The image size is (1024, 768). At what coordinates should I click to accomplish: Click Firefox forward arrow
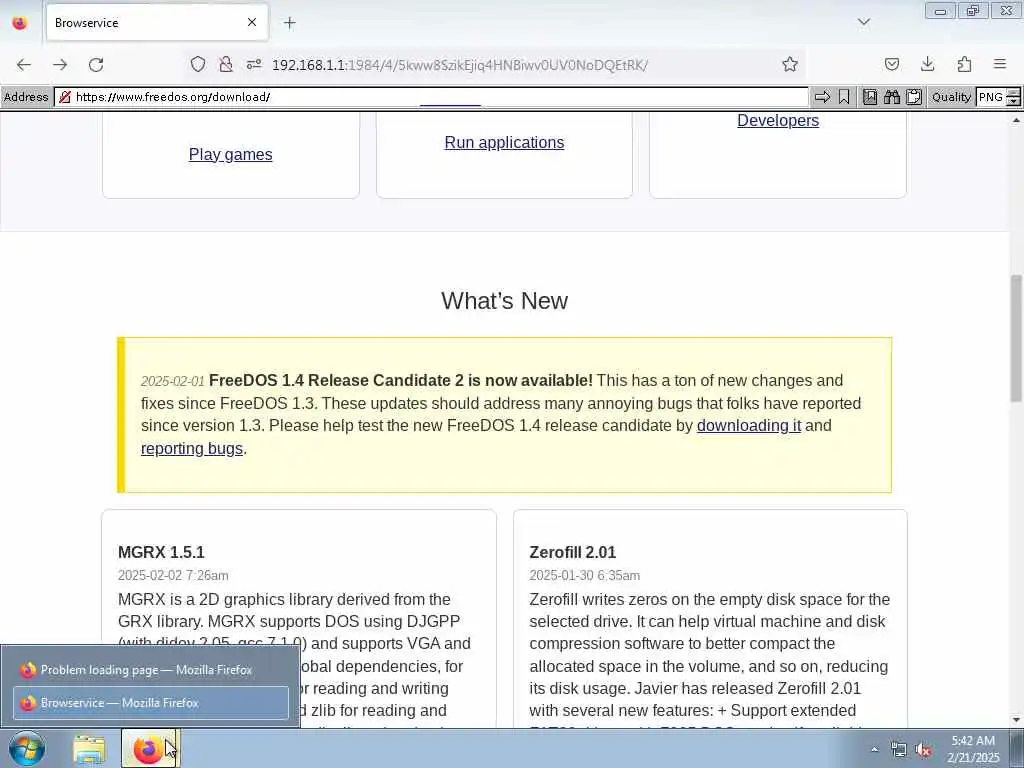coord(60,64)
